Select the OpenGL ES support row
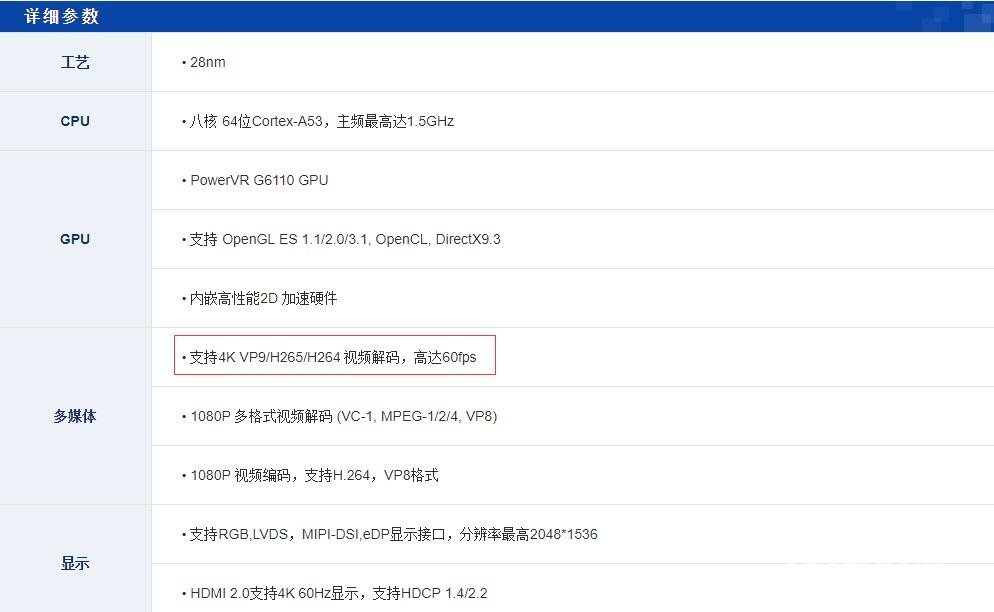The width and height of the screenshot is (994, 612). 345,239
